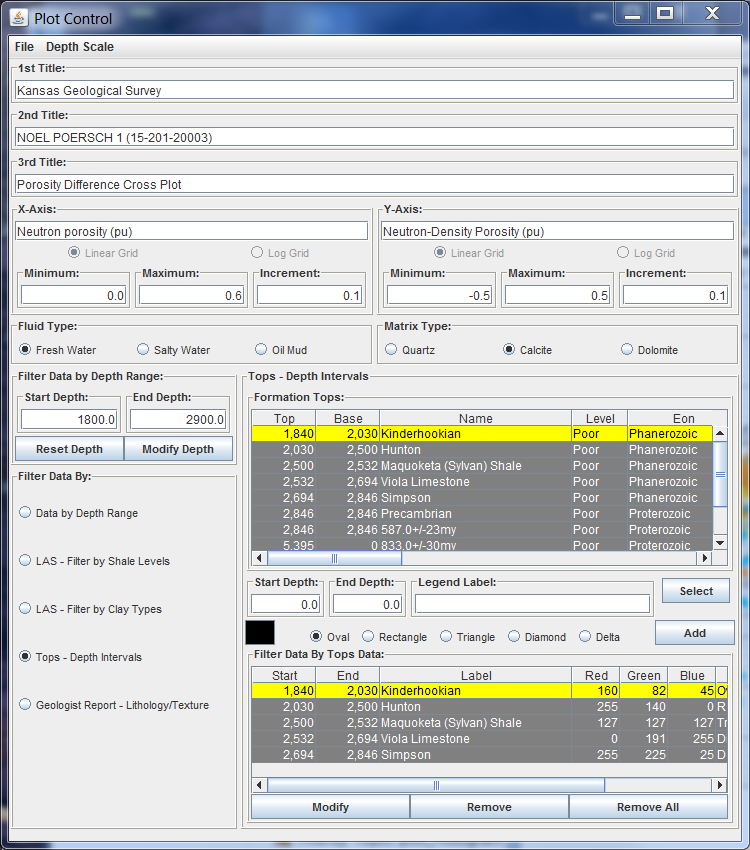The width and height of the screenshot is (750, 850).
Task: Click the Y-Axis Neutron-Density Porosity (pu) field
Action: (x=557, y=231)
